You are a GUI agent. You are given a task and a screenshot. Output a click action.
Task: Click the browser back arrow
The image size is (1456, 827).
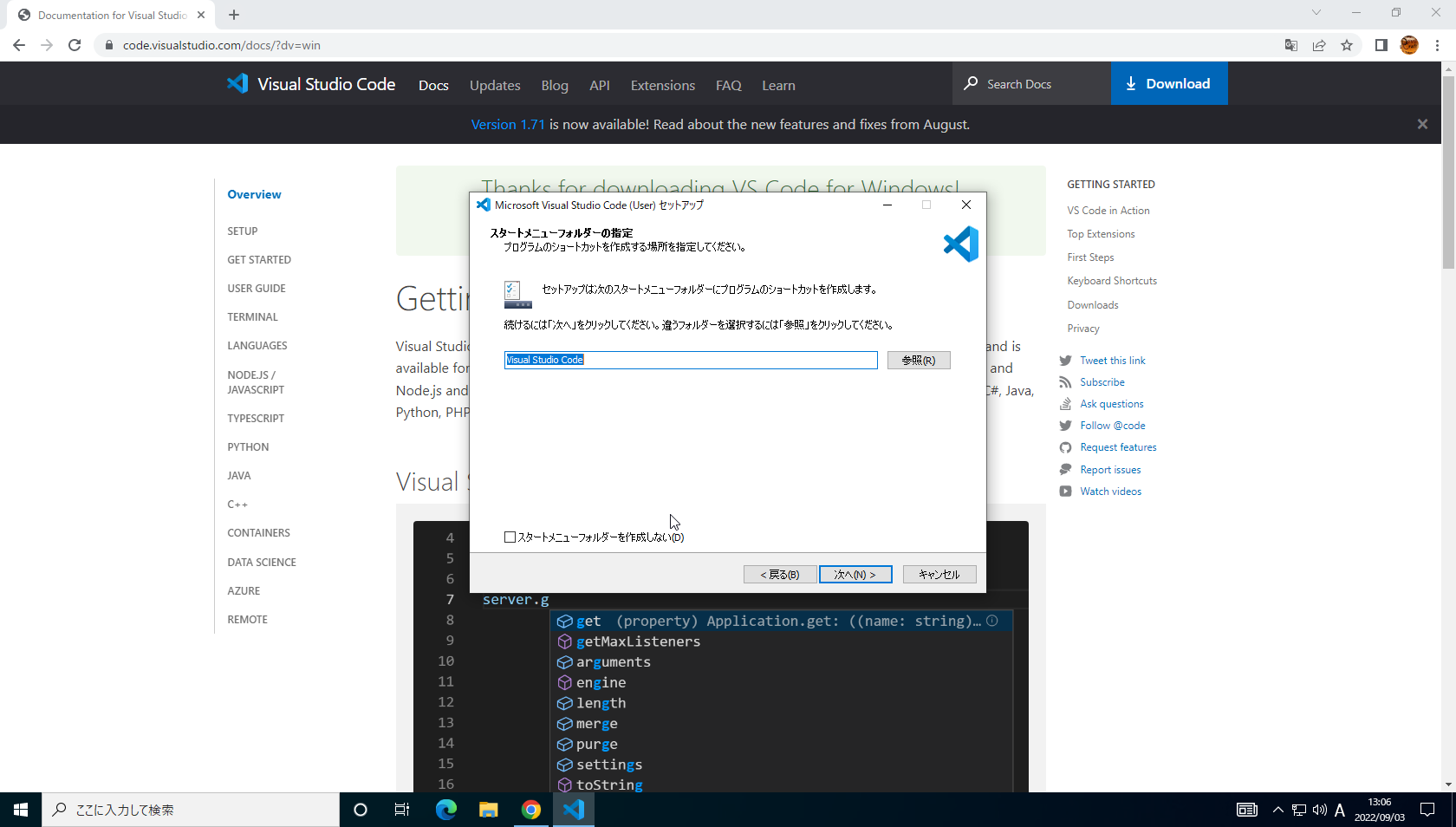[x=19, y=45]
